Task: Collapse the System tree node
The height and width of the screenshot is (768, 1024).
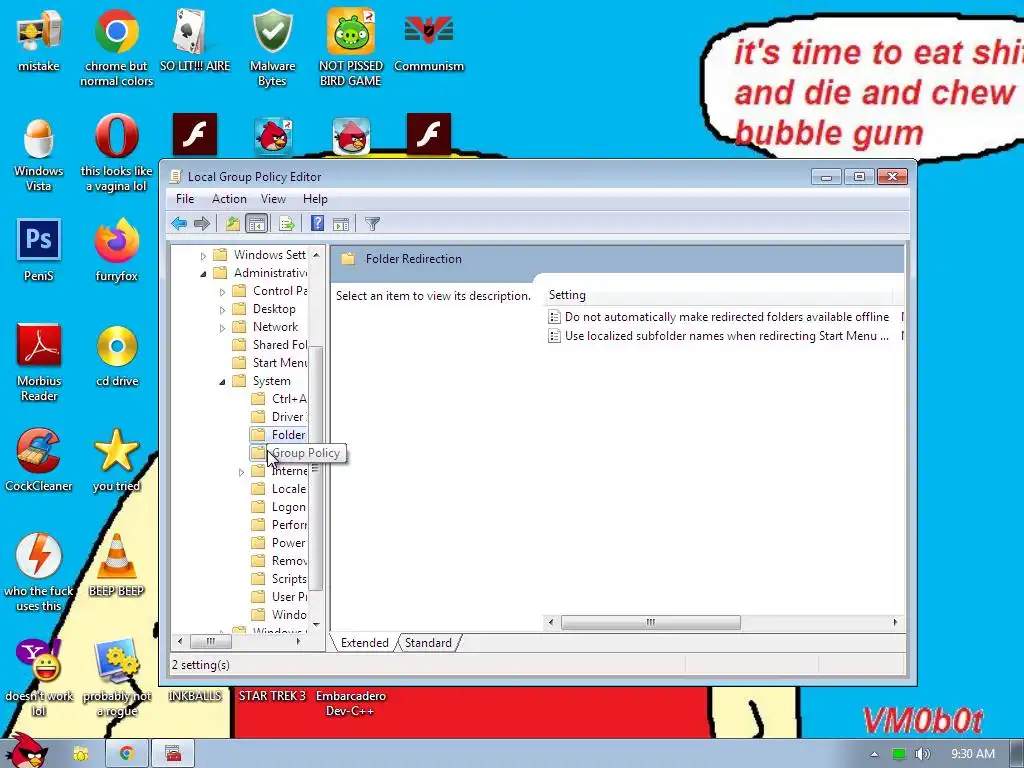Action: click(x=222, y=381)
